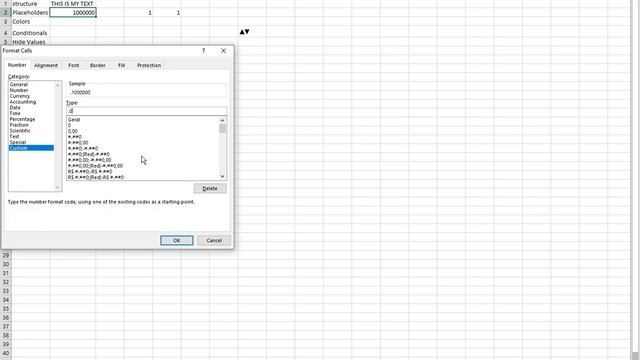Select the THIS IS MY TEXT cell
Screen dimensions: 640x360
tap(73, 4)
